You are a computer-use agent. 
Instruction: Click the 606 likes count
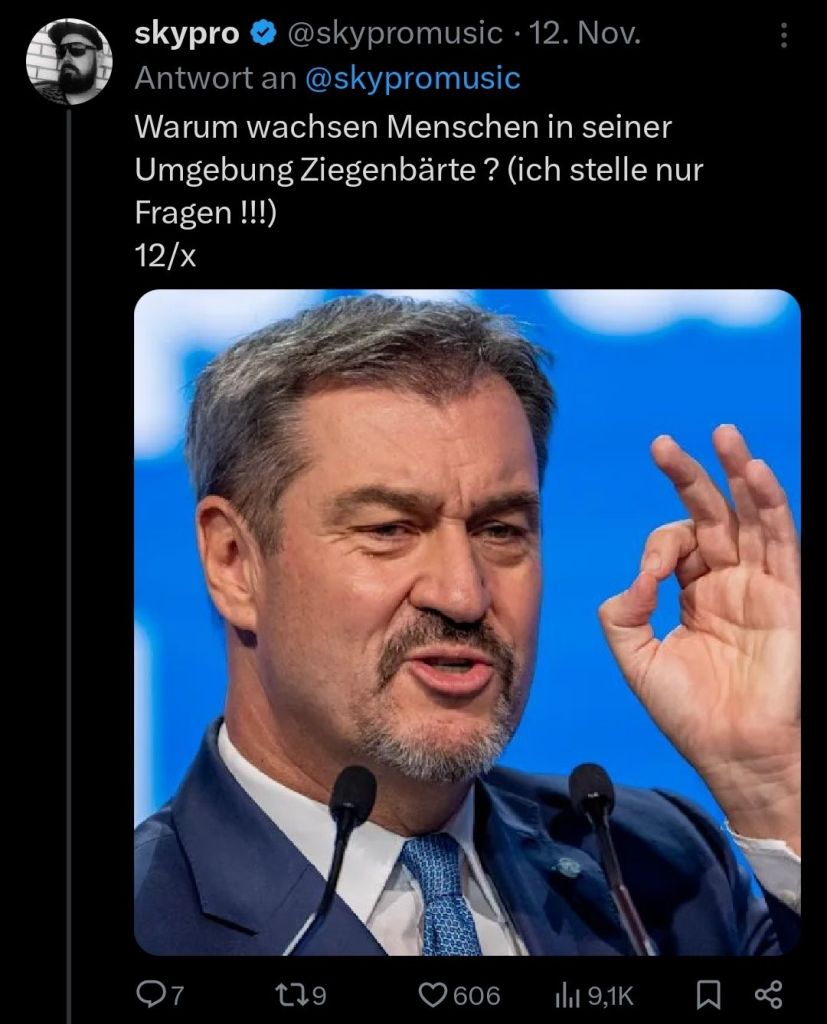coord(476,996)
